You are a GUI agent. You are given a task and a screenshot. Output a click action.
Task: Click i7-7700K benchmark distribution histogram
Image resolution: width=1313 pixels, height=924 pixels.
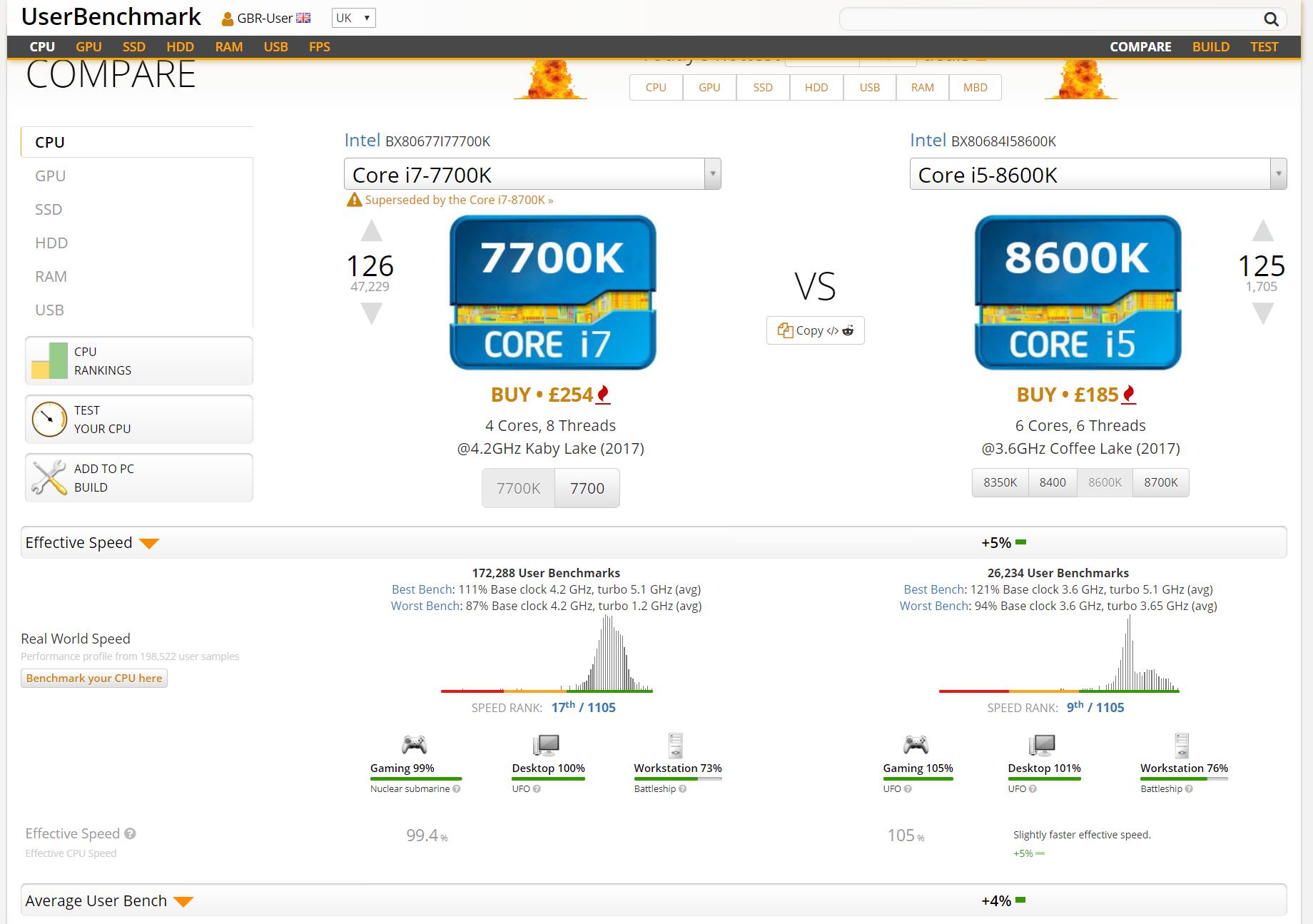tap(547, 654)
